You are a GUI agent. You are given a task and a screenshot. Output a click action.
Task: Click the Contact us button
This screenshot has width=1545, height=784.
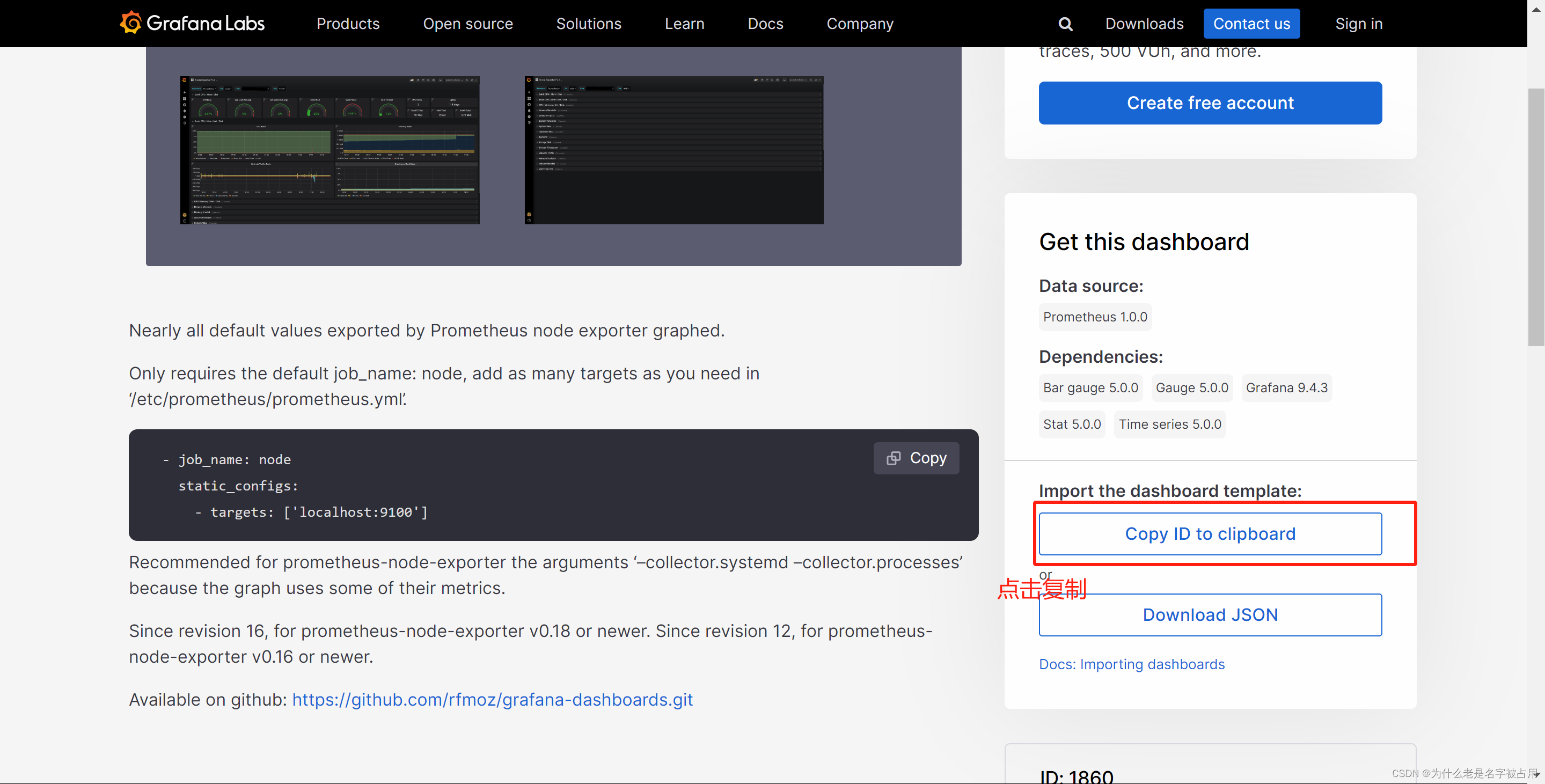1251,24
